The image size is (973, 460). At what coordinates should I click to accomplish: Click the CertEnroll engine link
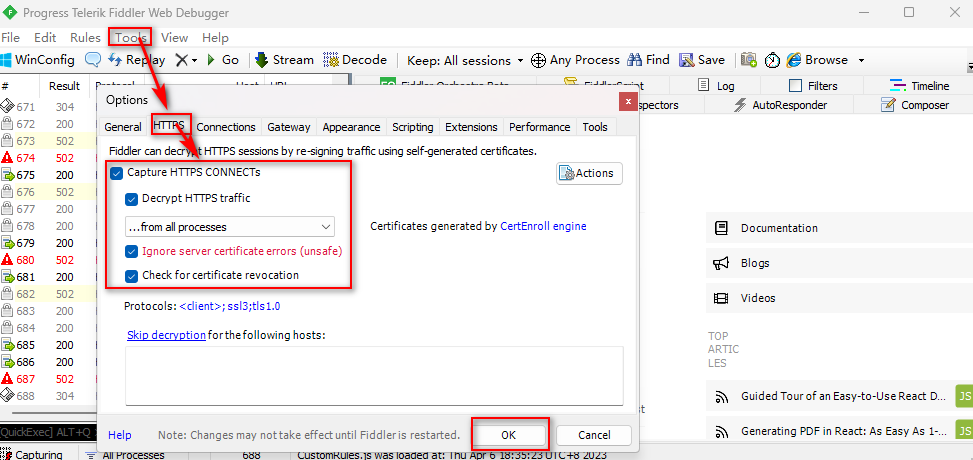[543, 227]
